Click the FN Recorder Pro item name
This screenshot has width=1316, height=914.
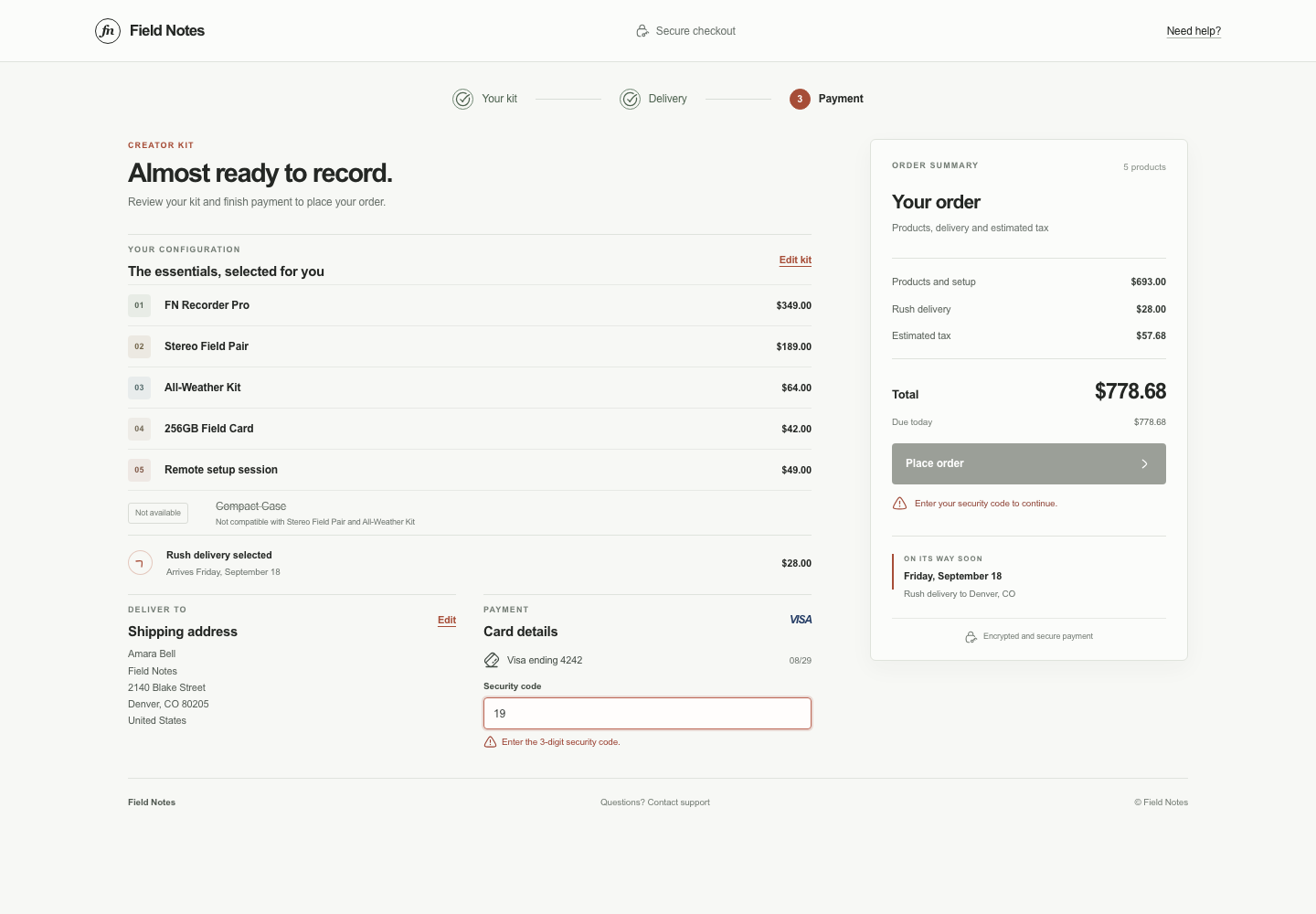(x=207, y=305)
